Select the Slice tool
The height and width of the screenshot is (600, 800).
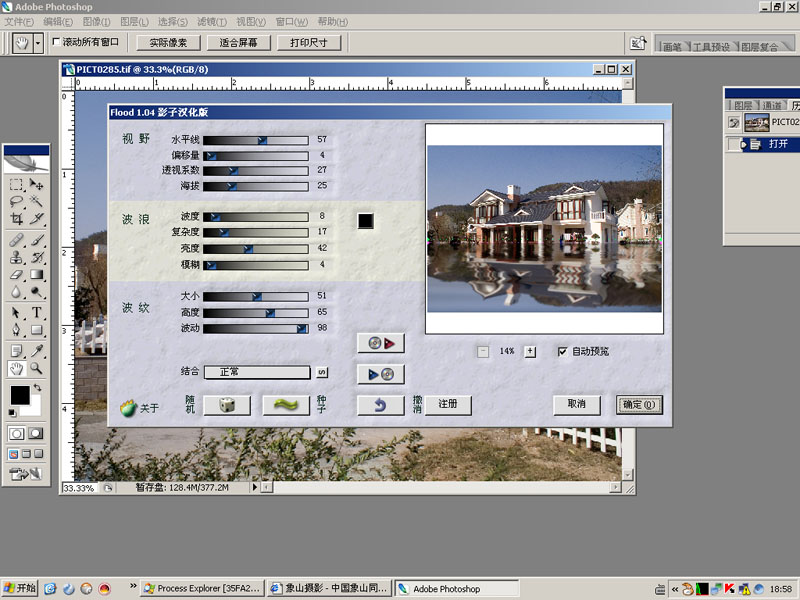36,219
